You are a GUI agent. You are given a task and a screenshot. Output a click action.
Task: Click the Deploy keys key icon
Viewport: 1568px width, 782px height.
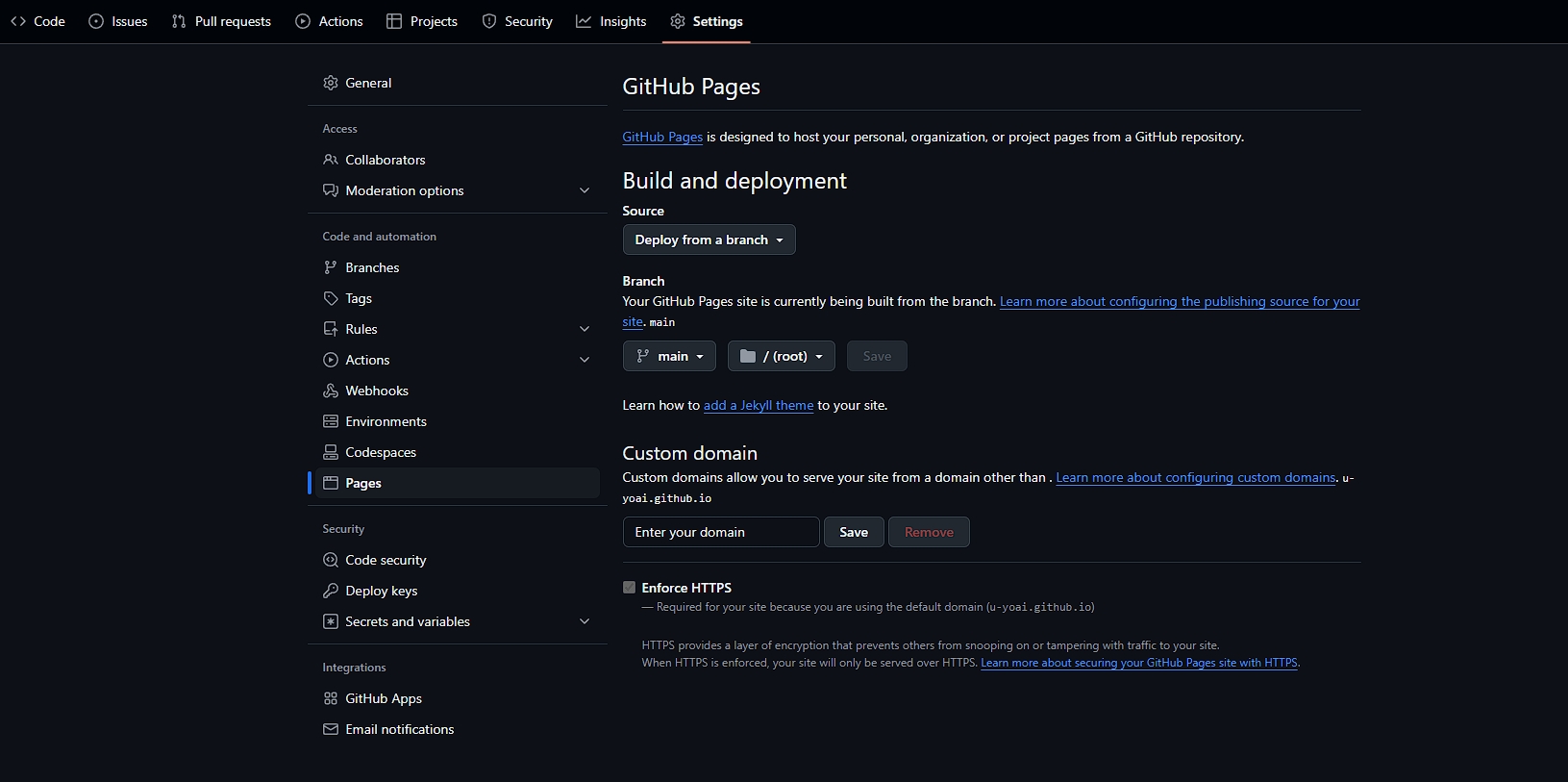coord(331,591)
